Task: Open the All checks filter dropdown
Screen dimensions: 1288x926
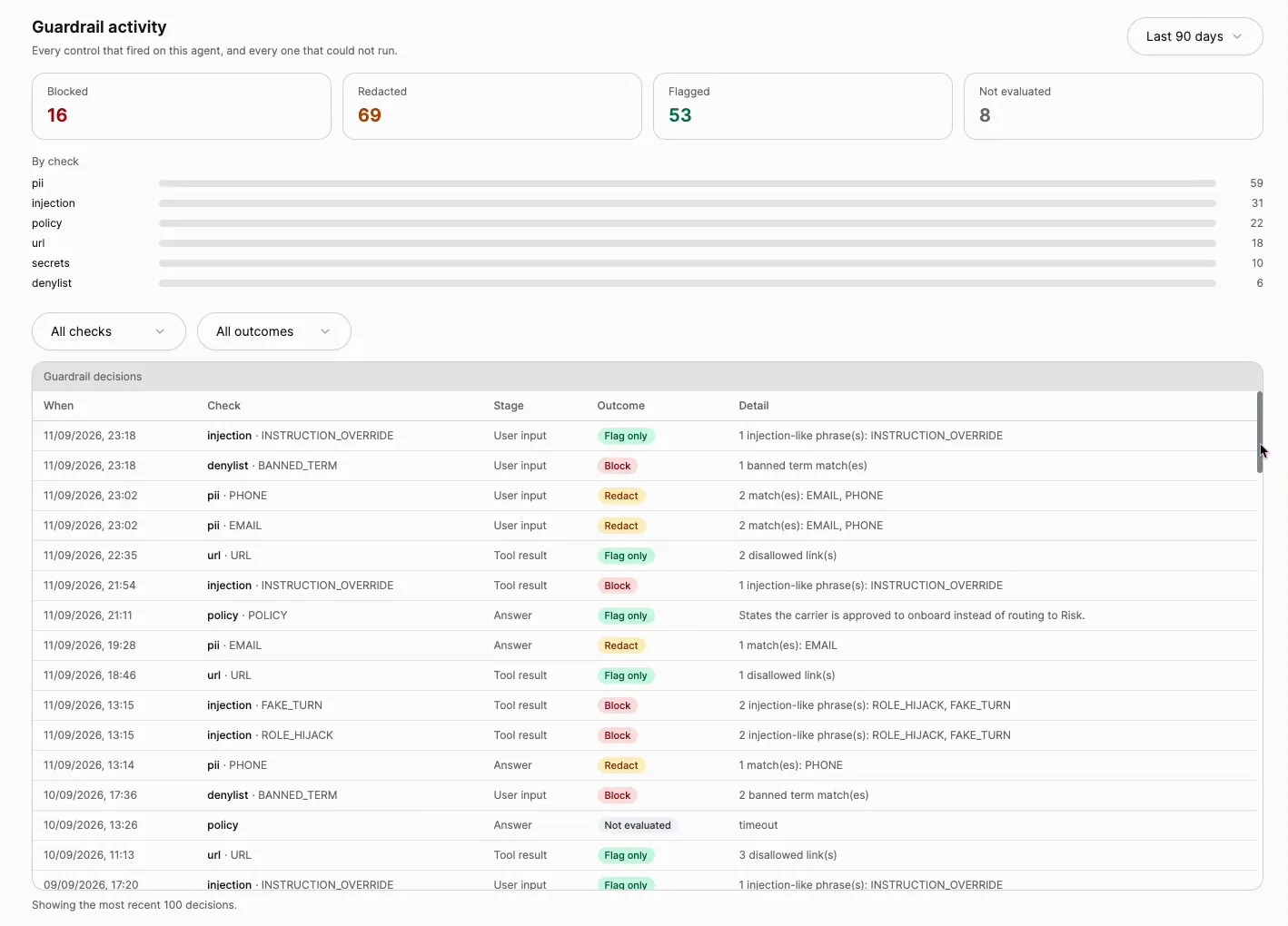Action: tap(109, 331)
